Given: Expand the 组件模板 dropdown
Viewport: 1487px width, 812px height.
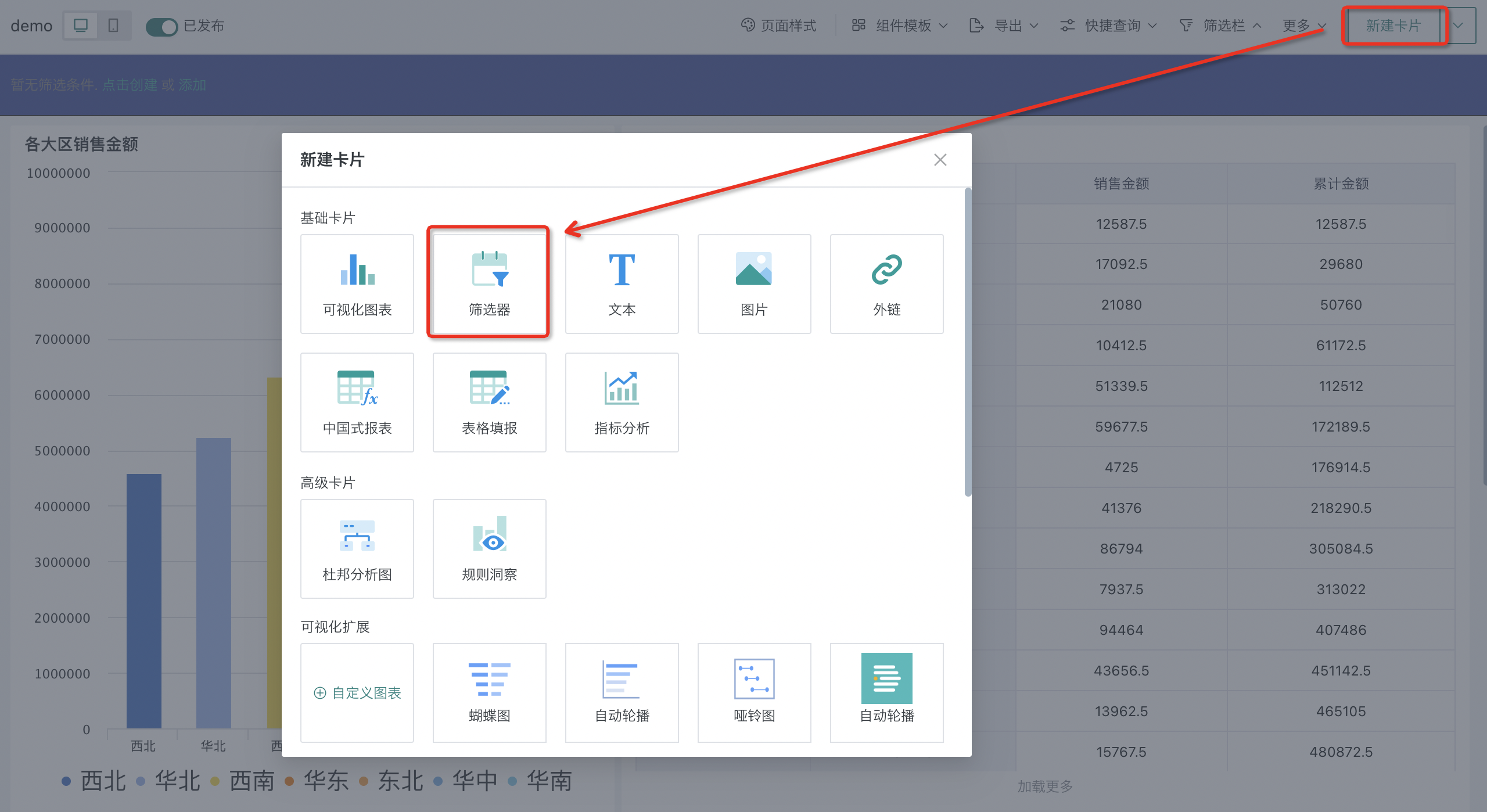Looking at the screenshot, I should coord(900,26).
